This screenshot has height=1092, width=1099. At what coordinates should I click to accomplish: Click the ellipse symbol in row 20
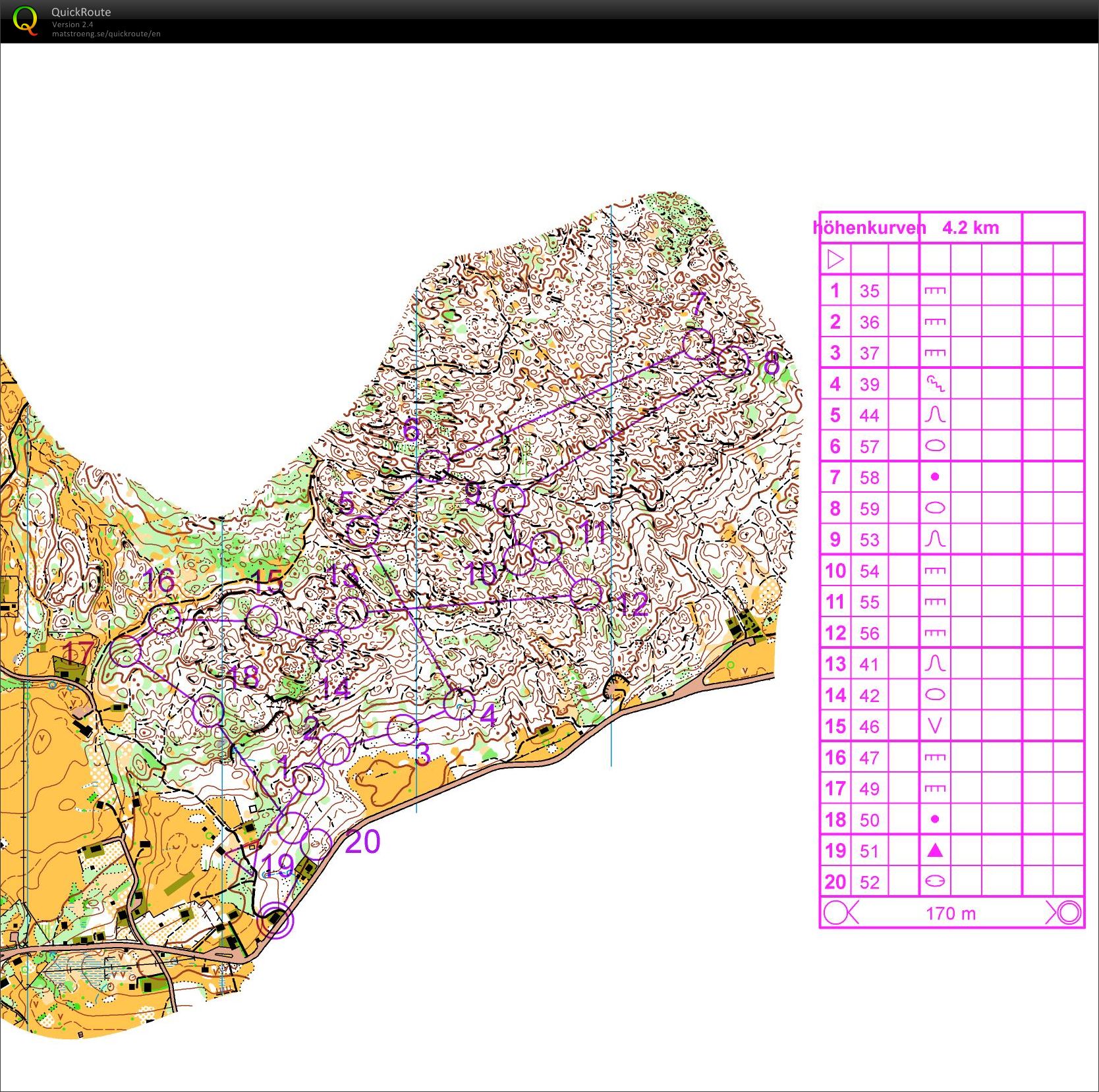click(935, 882)
